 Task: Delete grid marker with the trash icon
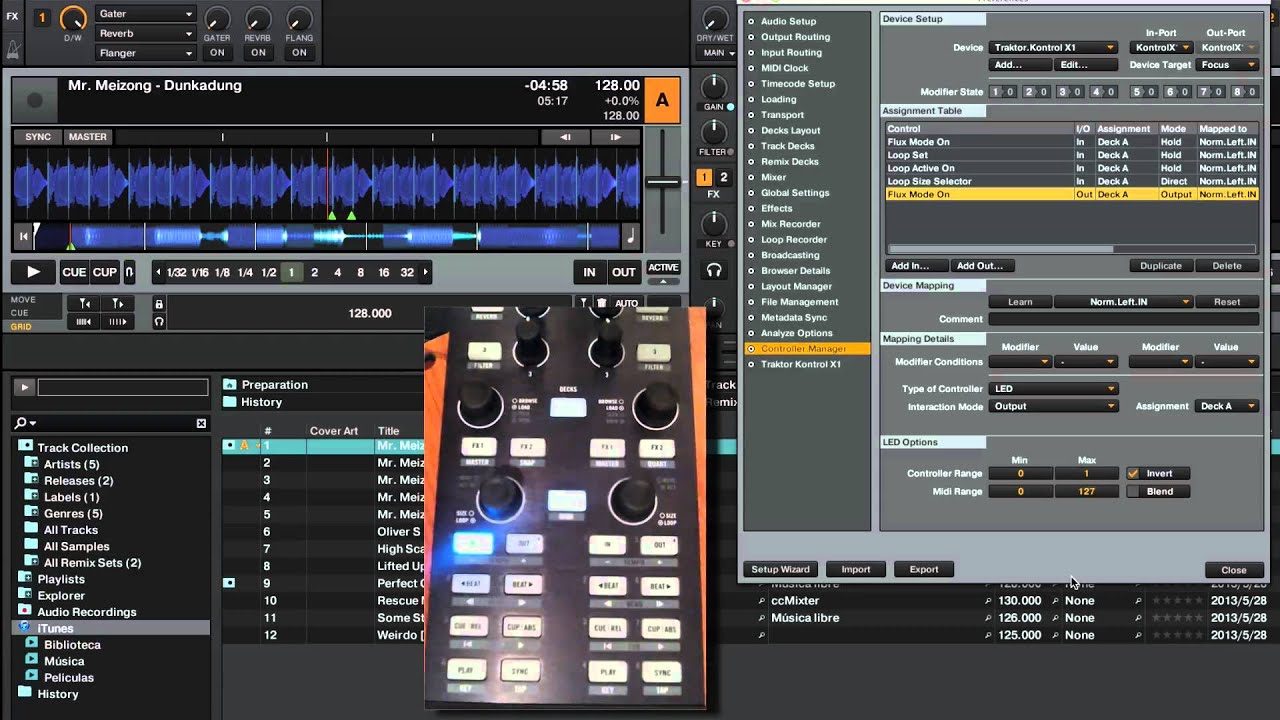(601, 303)
